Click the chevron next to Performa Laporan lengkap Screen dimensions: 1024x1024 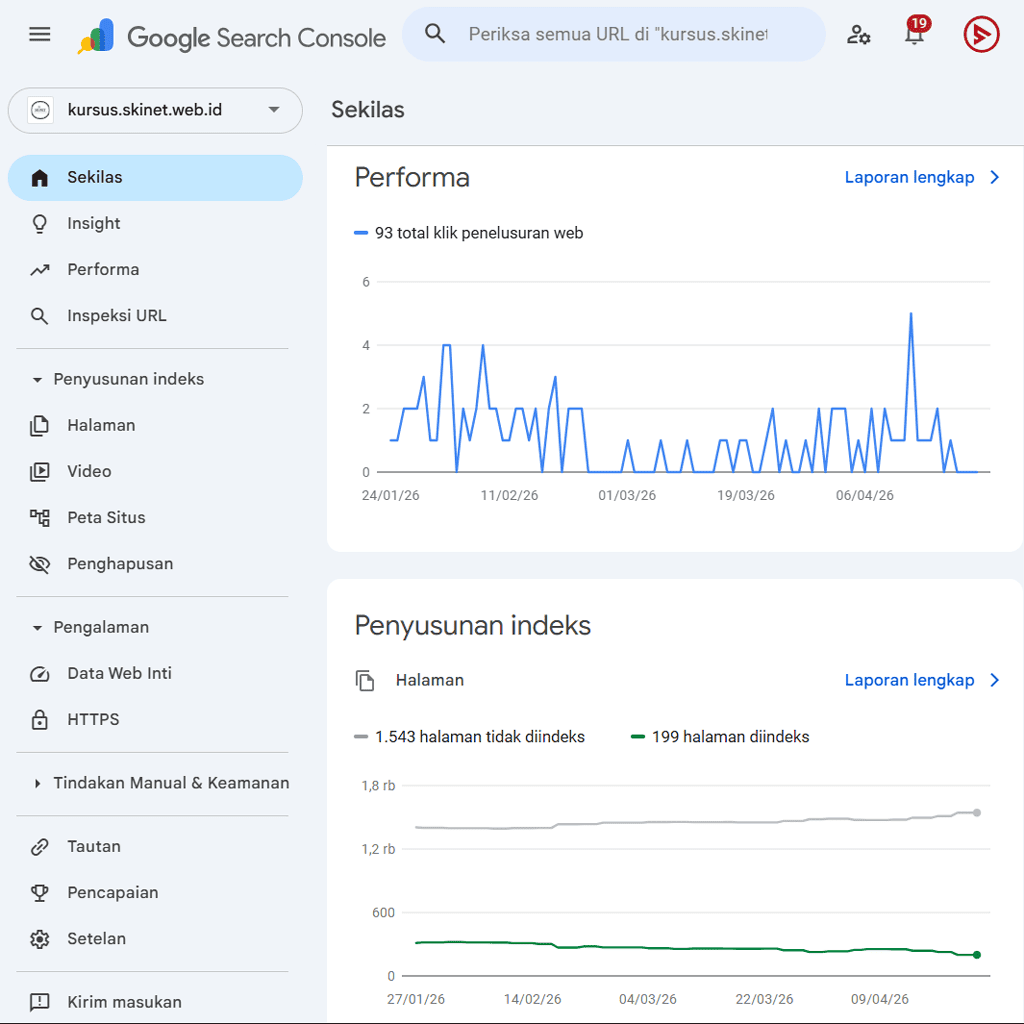pyautogui.click(x=995, y=178)
